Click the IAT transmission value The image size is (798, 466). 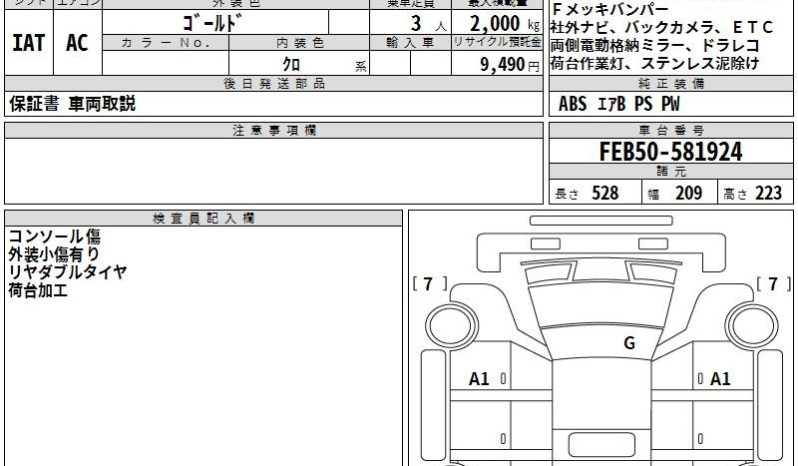28,43
